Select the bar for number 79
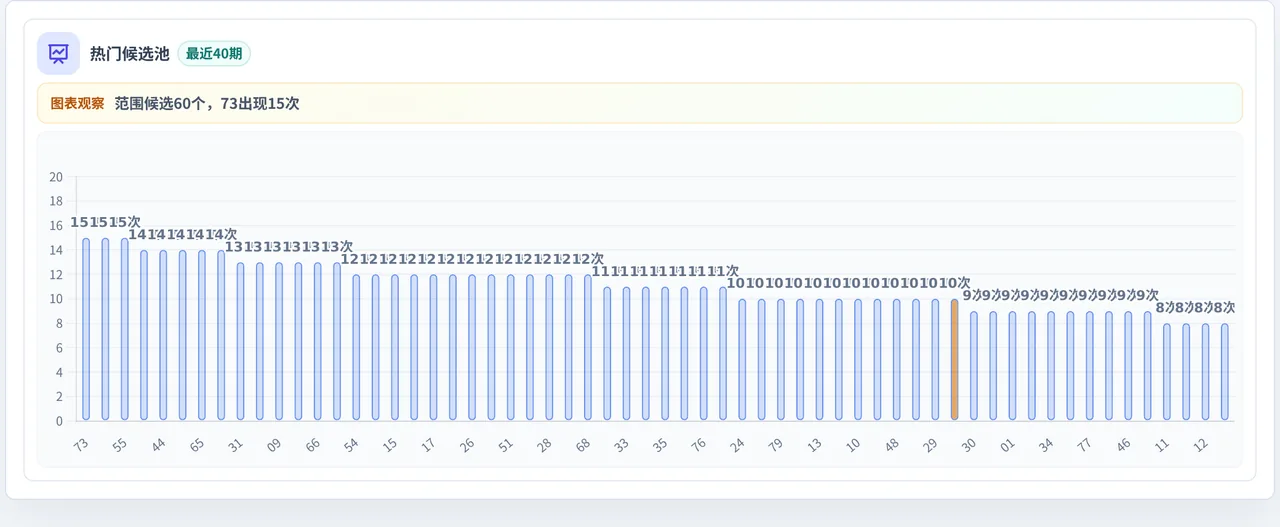Viewport: 1280px width, 527px height. 781,360
